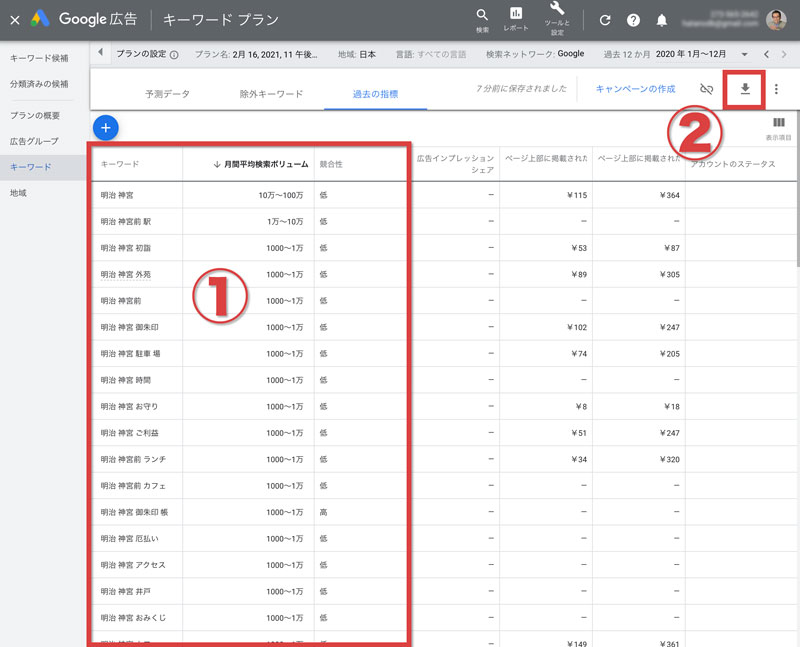Image resolution: width=800 pixels, height=647 pixels.
Task: Open 広告グループ in the sidebar
Action: (x=34, y=141)
